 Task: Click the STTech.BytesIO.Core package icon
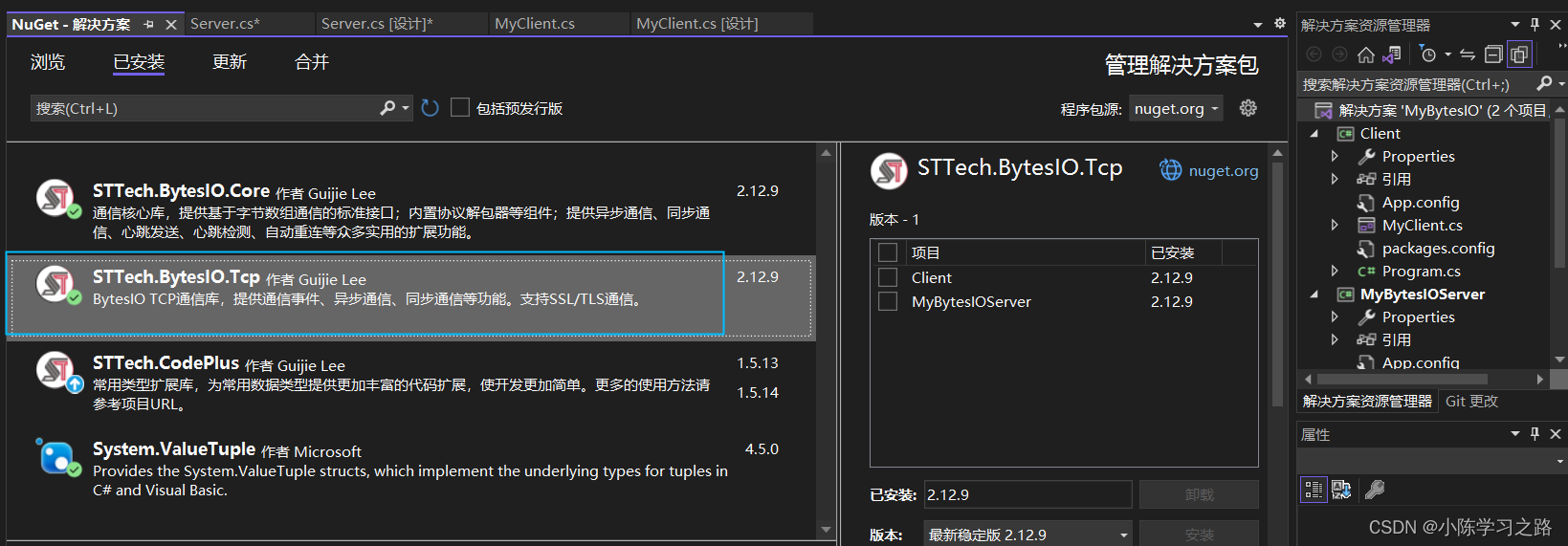coord(57,198)
